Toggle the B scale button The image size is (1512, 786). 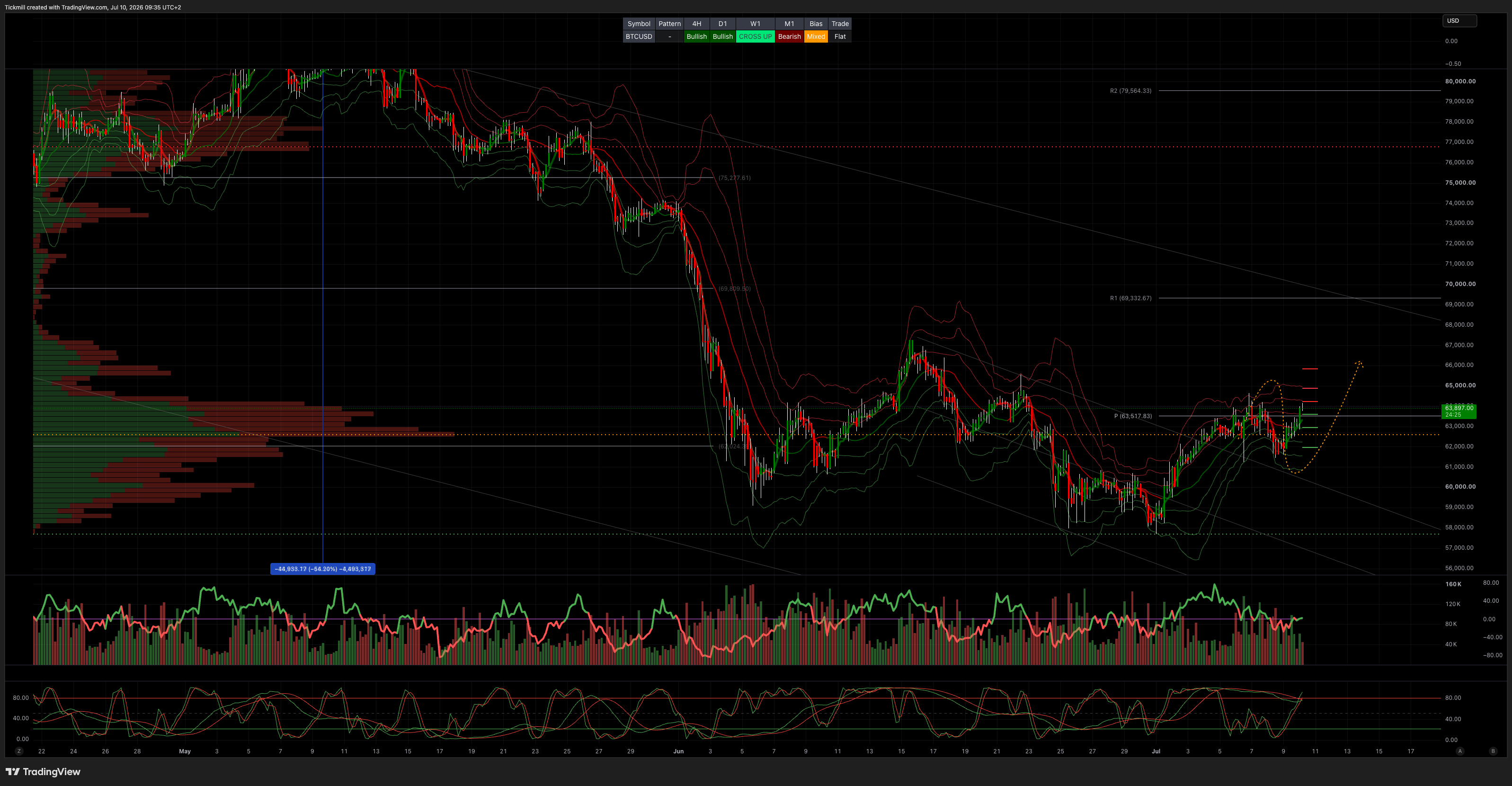pos(1493,751)
